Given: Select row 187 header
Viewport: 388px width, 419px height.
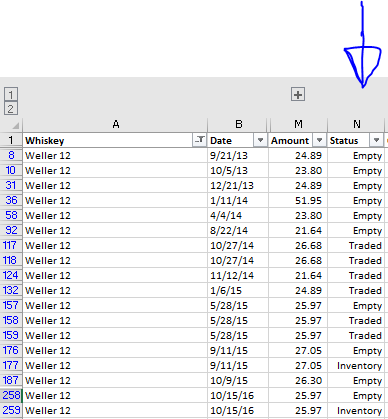Looking at the screenshot, I should coord(11,380).
